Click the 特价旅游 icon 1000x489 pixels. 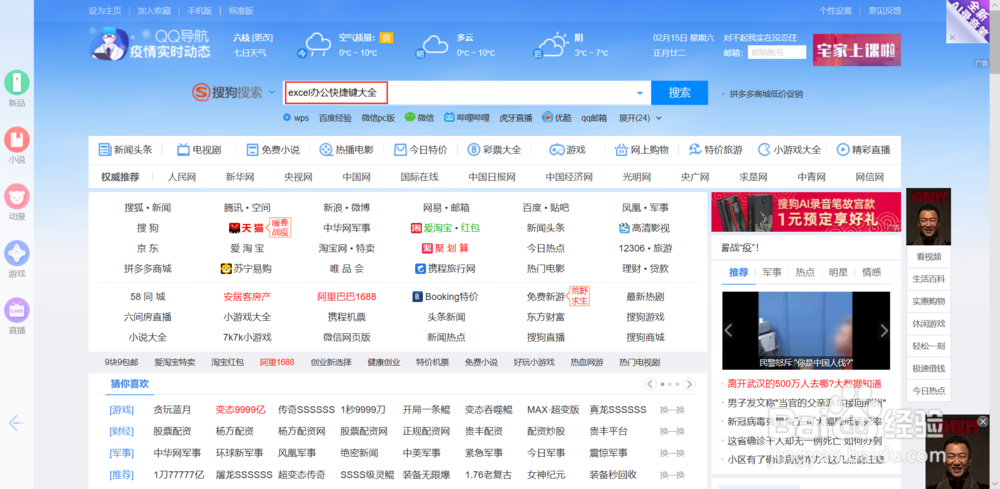(695, 150)
